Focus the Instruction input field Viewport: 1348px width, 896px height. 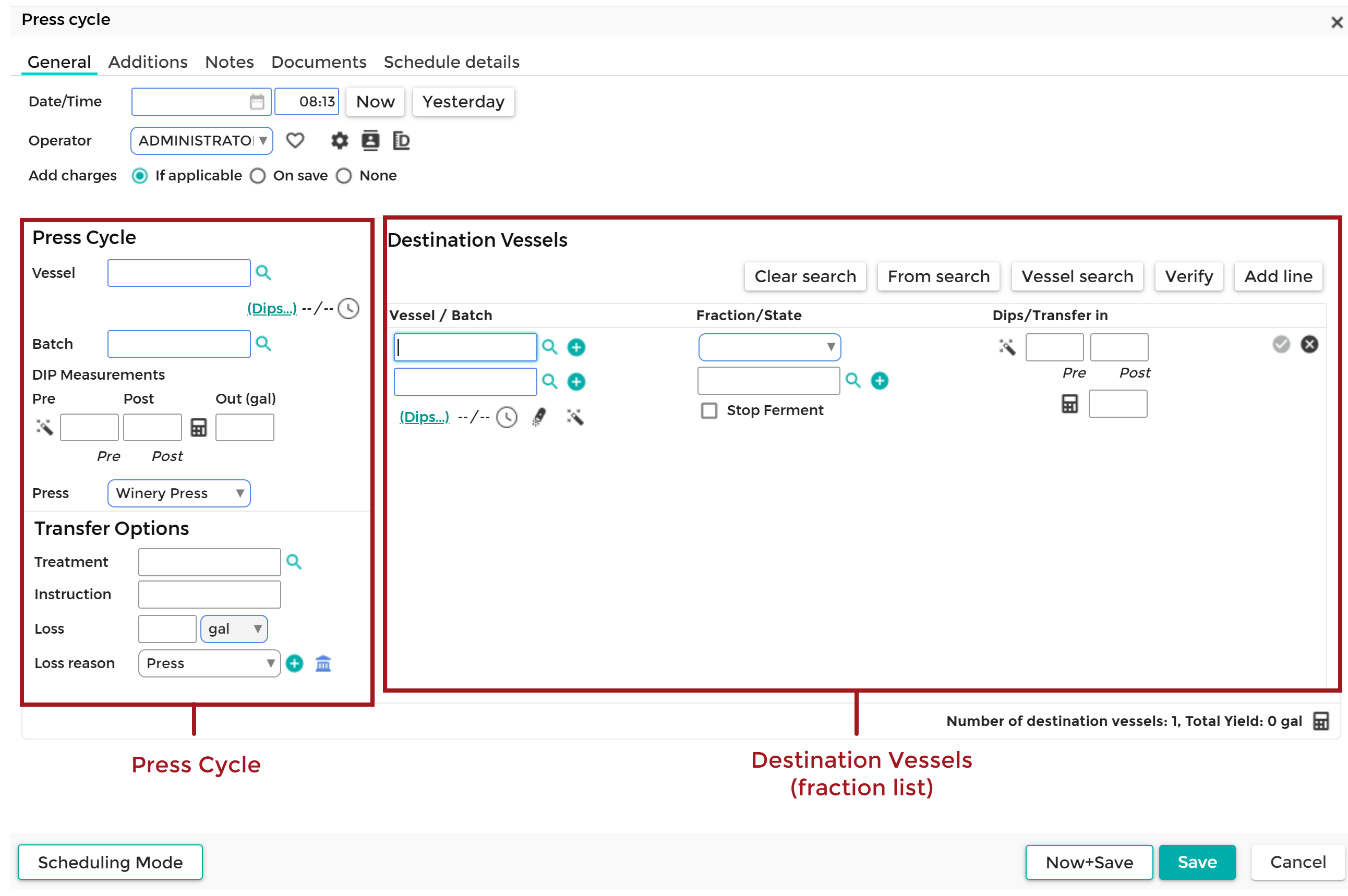[209, 595]
